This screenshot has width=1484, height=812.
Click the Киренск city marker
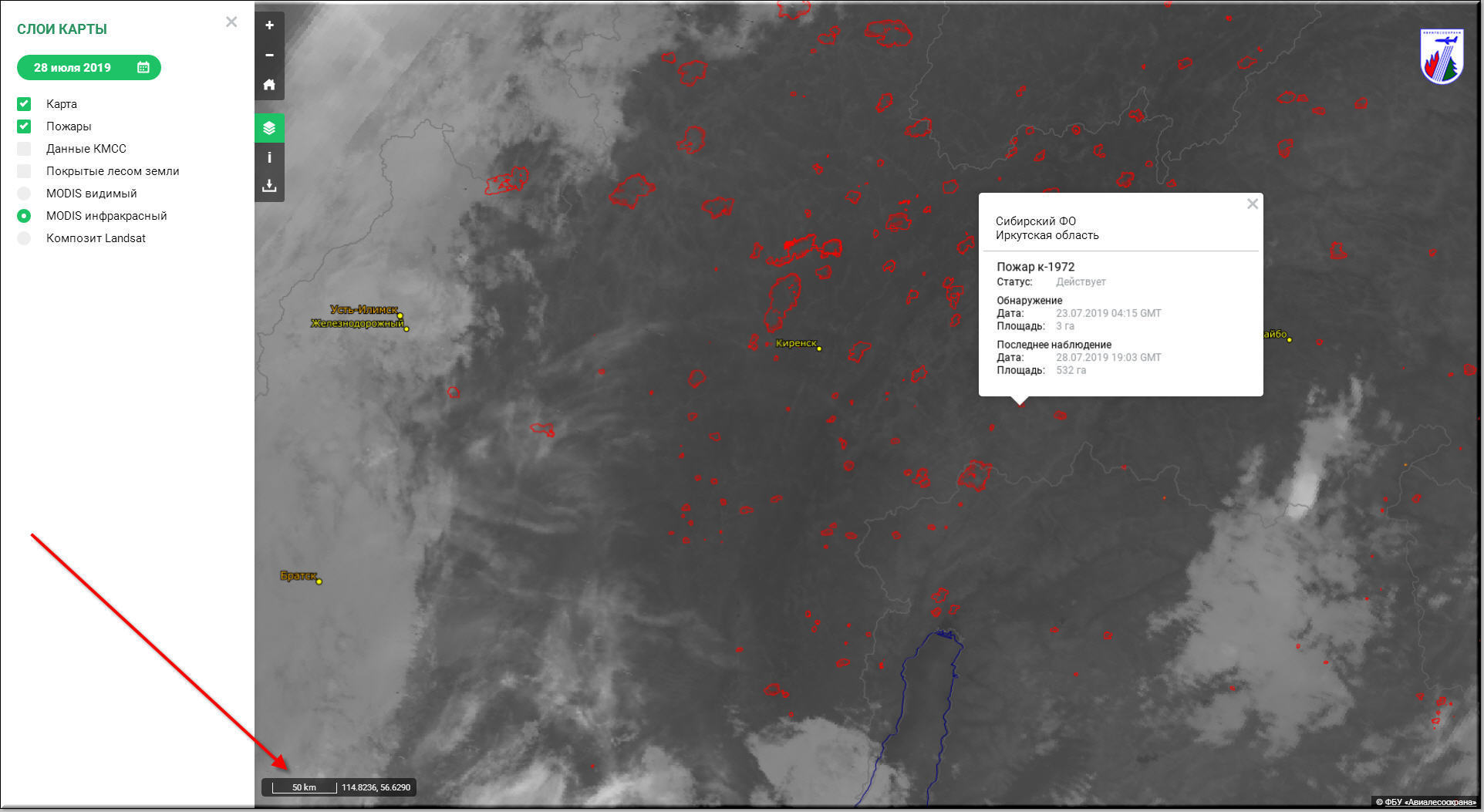[x=819, y=349]
